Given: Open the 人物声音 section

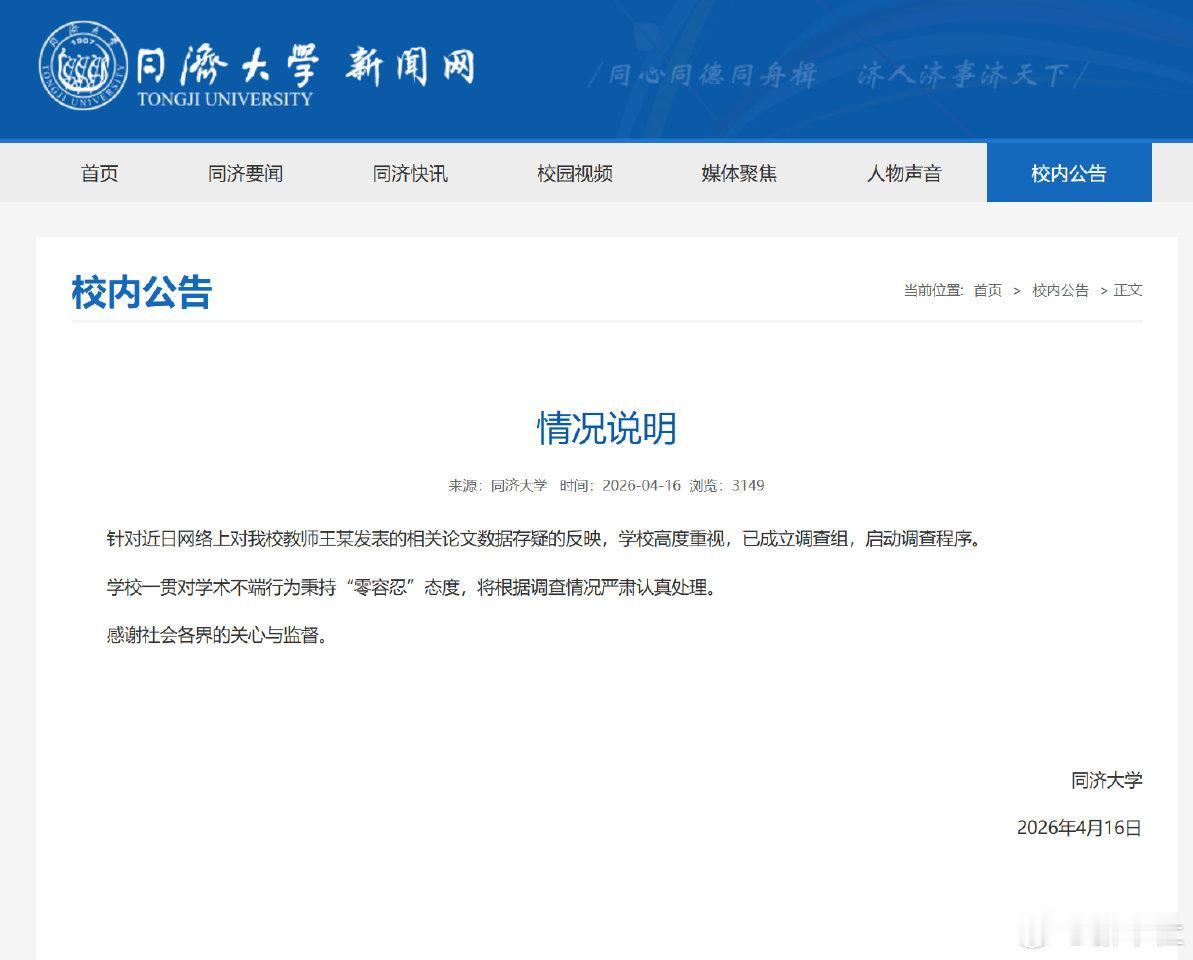Looking at the screenshot, I should 904,173.
